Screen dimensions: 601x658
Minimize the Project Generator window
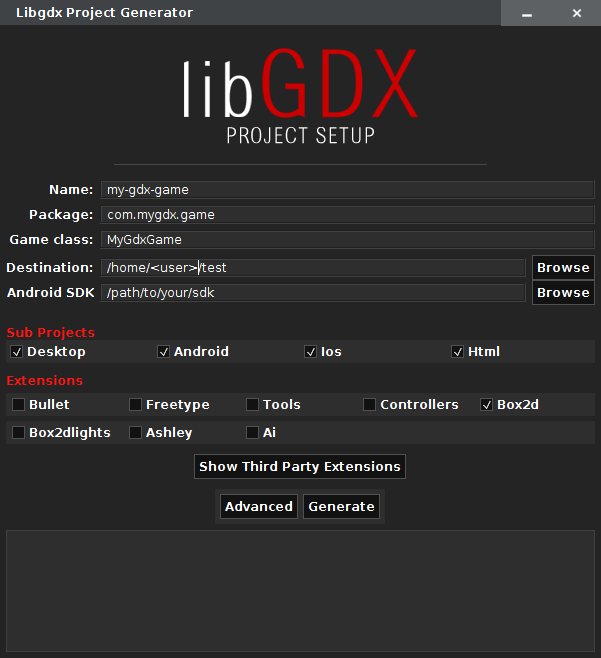[x=527, y=14]
